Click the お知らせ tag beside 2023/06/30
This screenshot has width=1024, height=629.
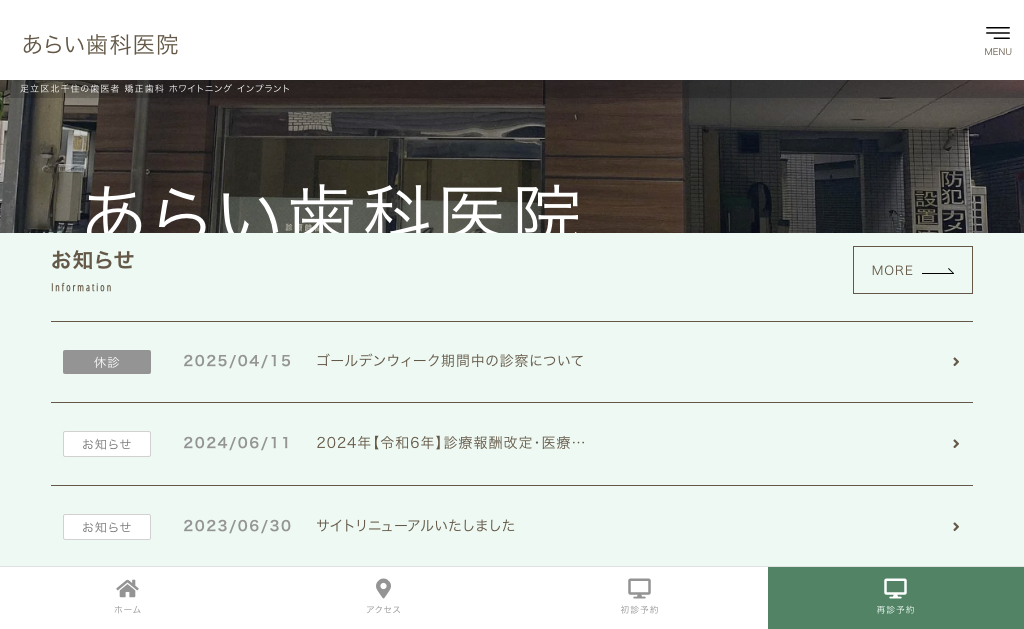(107, 527)
